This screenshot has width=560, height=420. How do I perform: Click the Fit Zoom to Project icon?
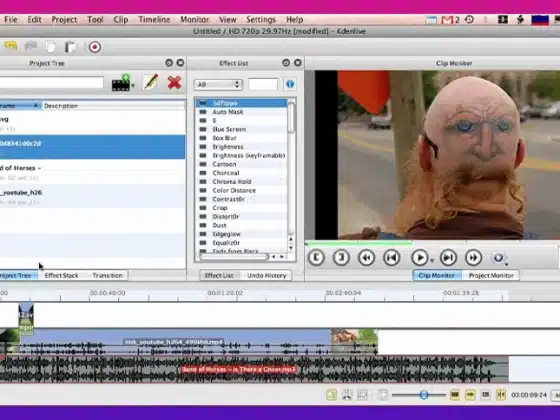coord(383,395)
